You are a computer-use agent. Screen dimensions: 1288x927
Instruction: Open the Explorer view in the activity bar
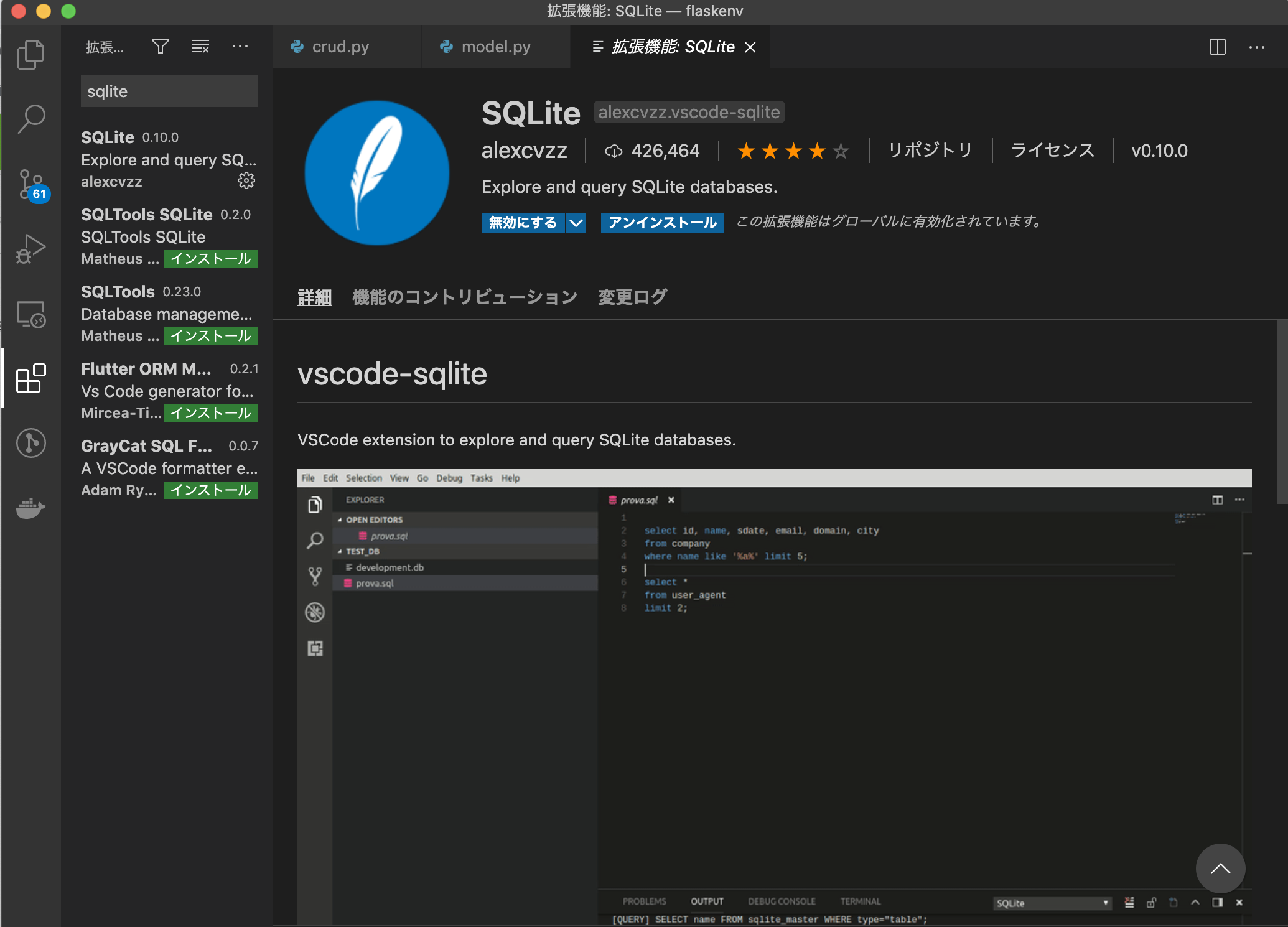(x=30, y=54)
